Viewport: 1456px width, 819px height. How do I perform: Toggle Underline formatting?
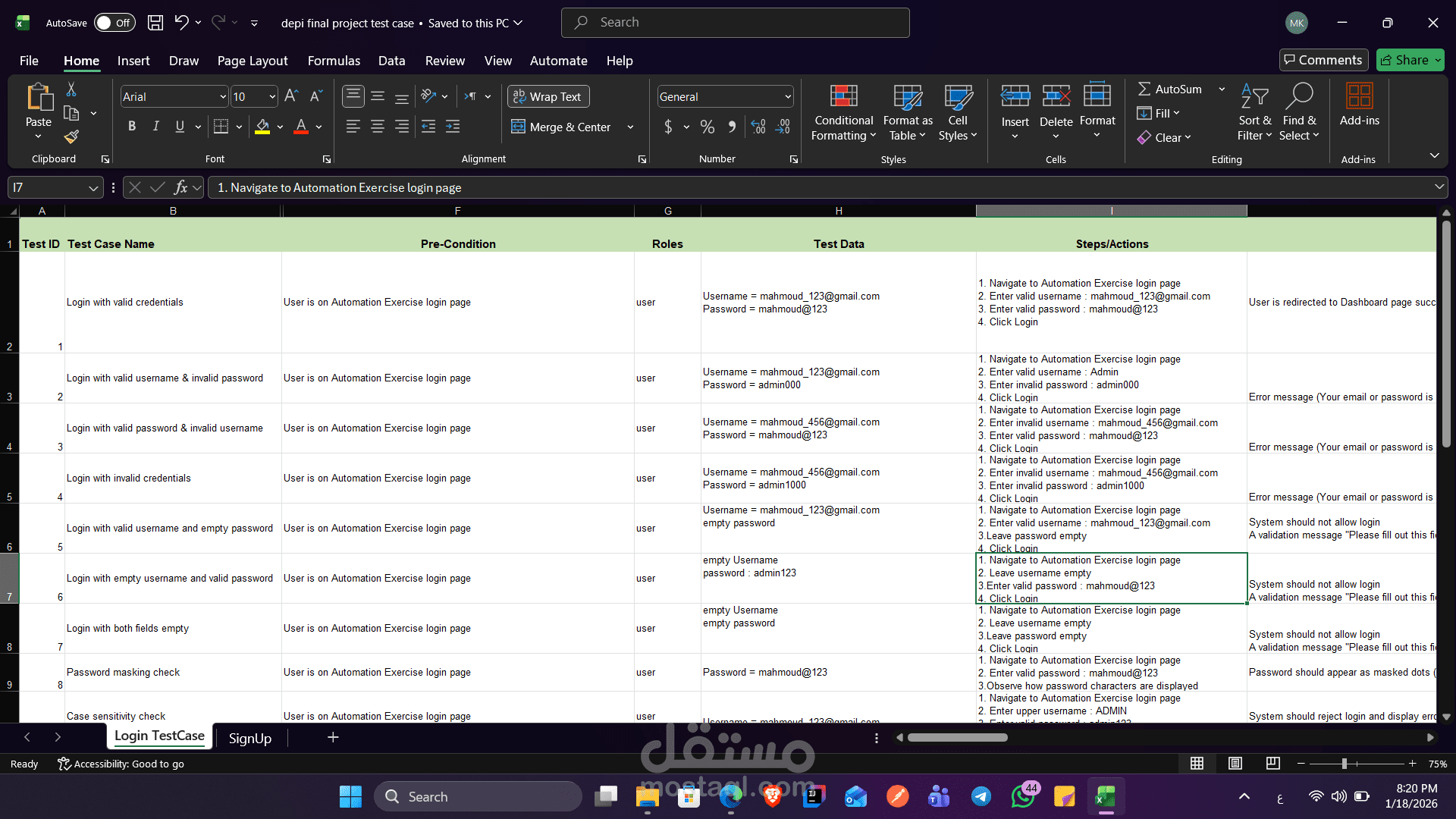click(x=180, y=127)
